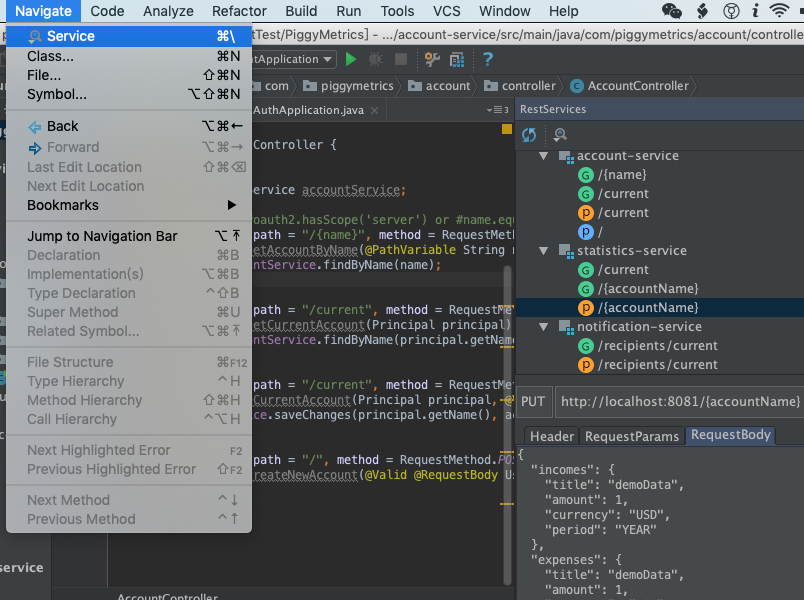
Task: Click the green Run button in toolbar
Action: 351,59
